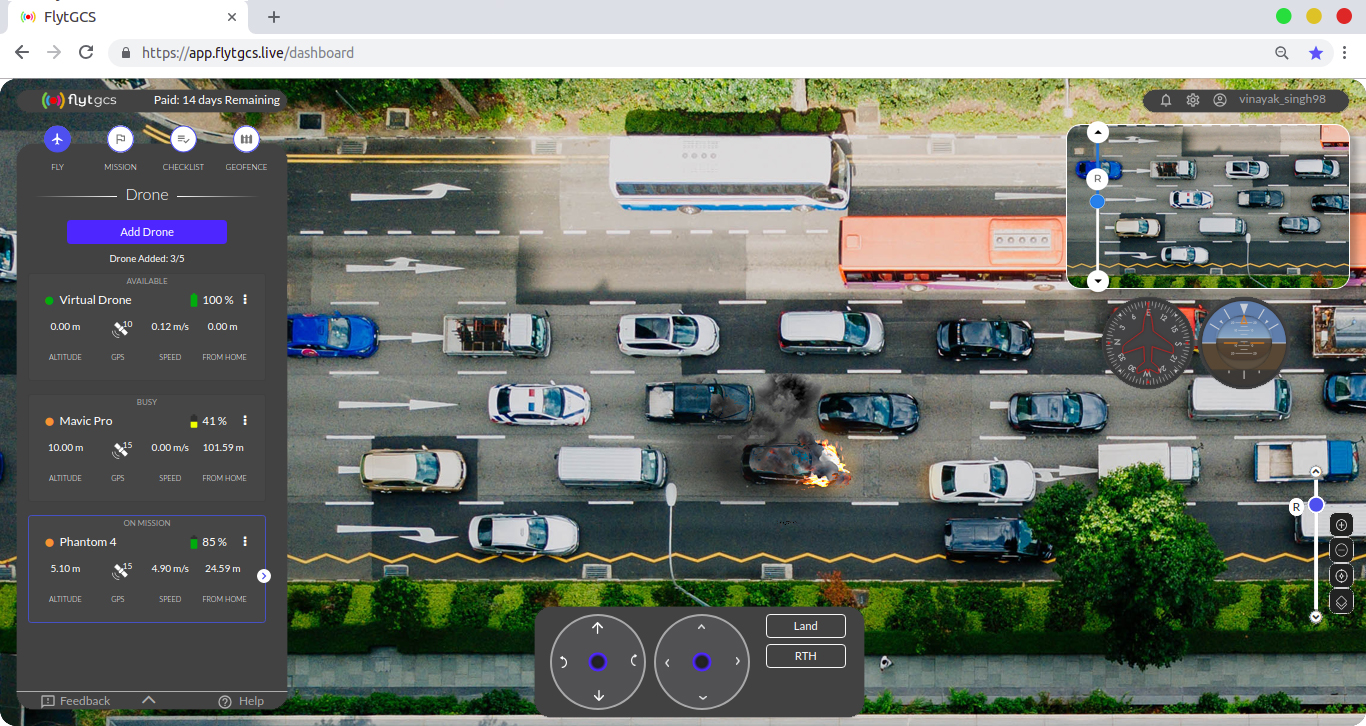The height and width of the screenshot is (726, 1366).
Task: Click the browser reload button
Action: [x=86, y=52]
